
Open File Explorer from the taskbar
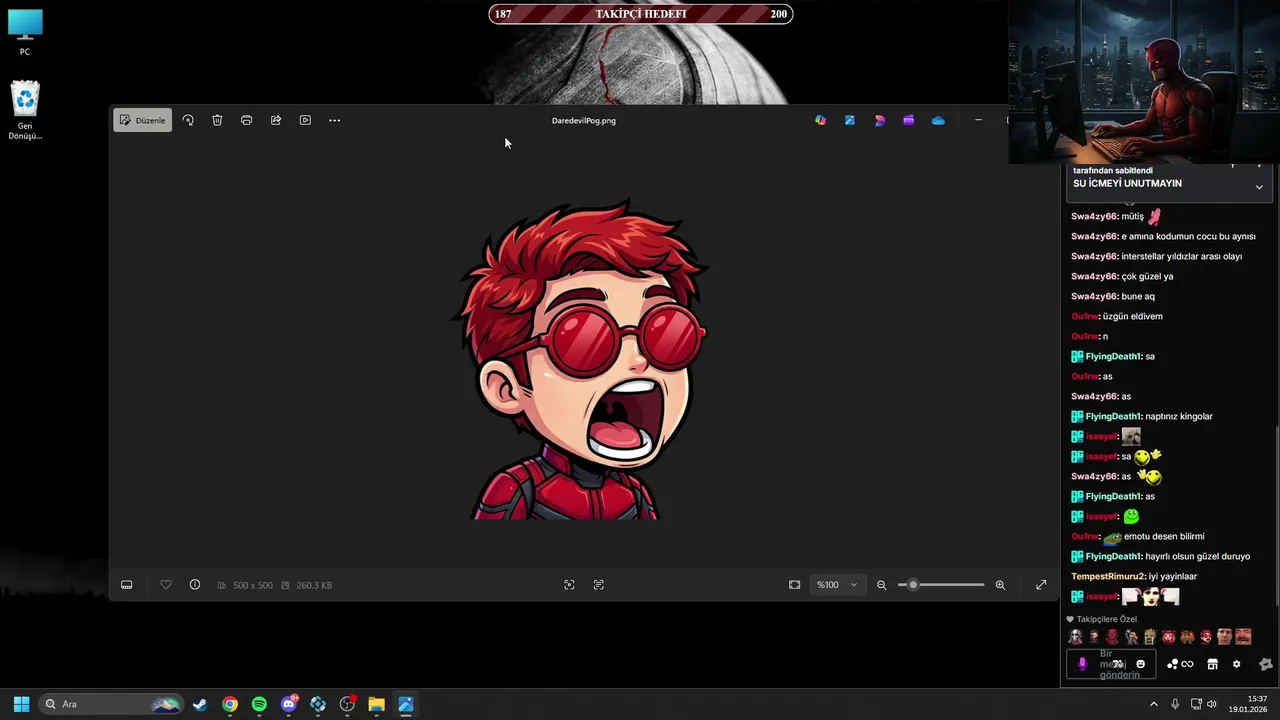point(376,704)
